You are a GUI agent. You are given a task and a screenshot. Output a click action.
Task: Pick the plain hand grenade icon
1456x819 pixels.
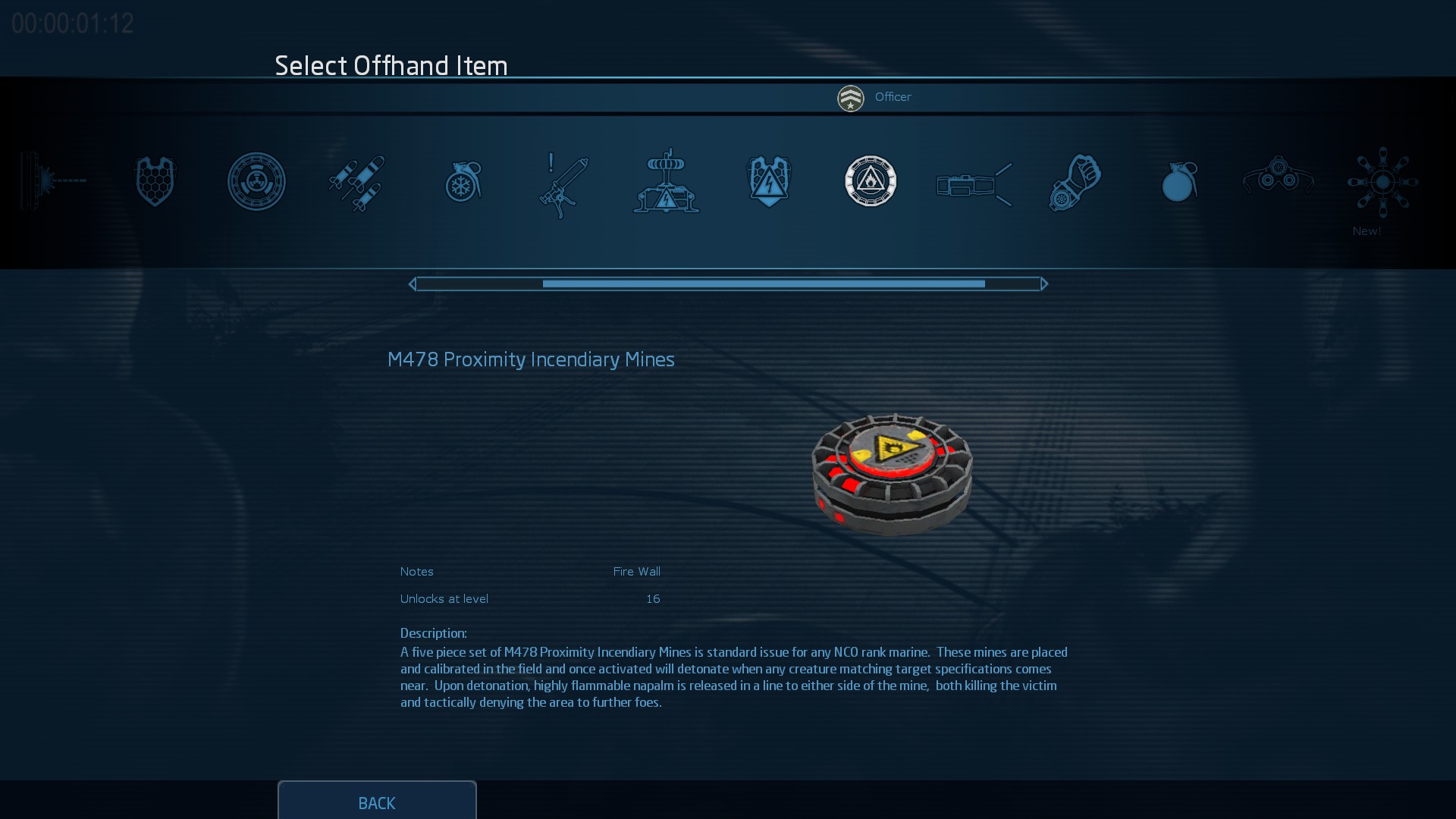pos(1178,181)
